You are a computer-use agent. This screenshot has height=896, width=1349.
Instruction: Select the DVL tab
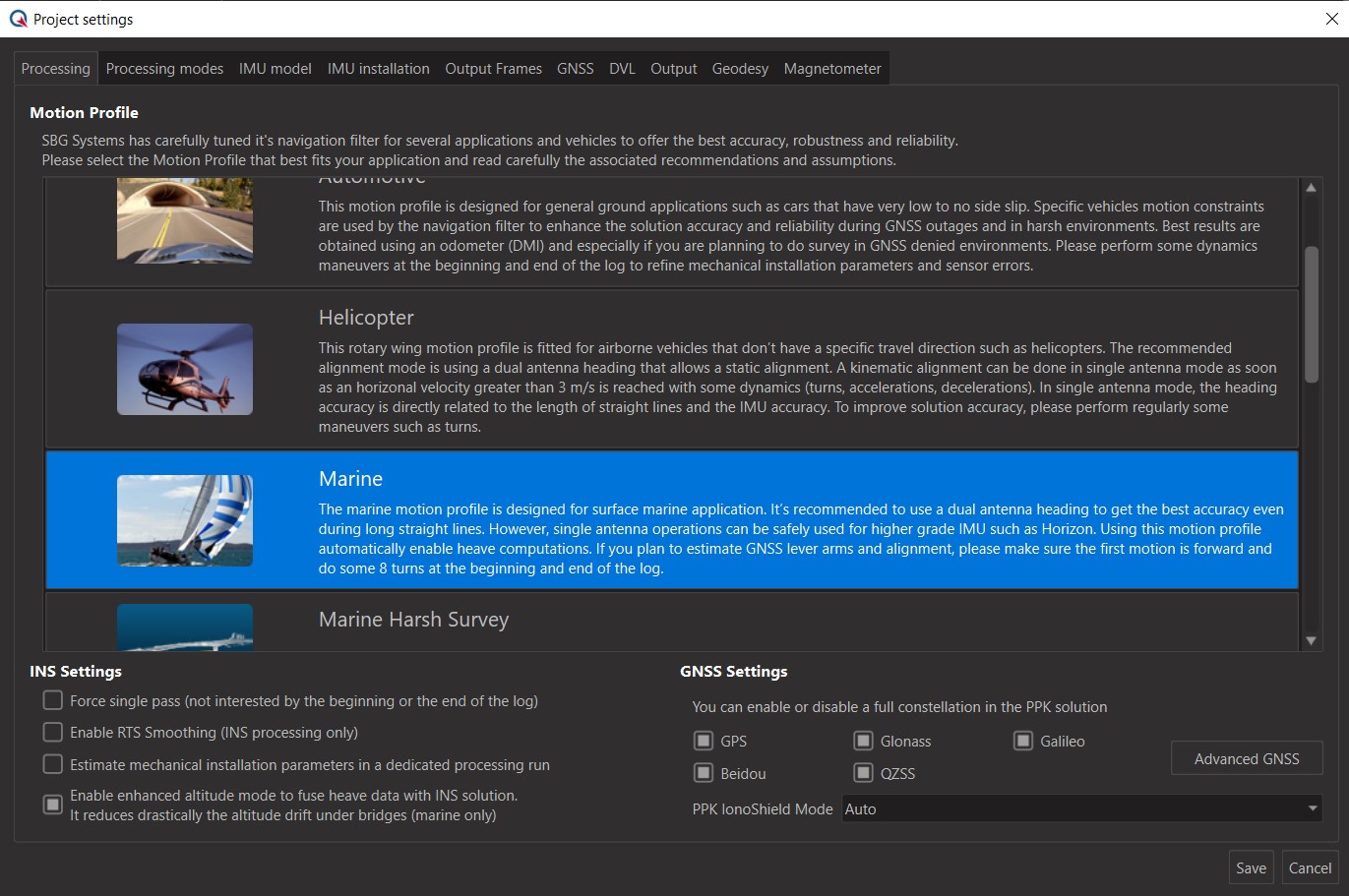coord(623,69)
